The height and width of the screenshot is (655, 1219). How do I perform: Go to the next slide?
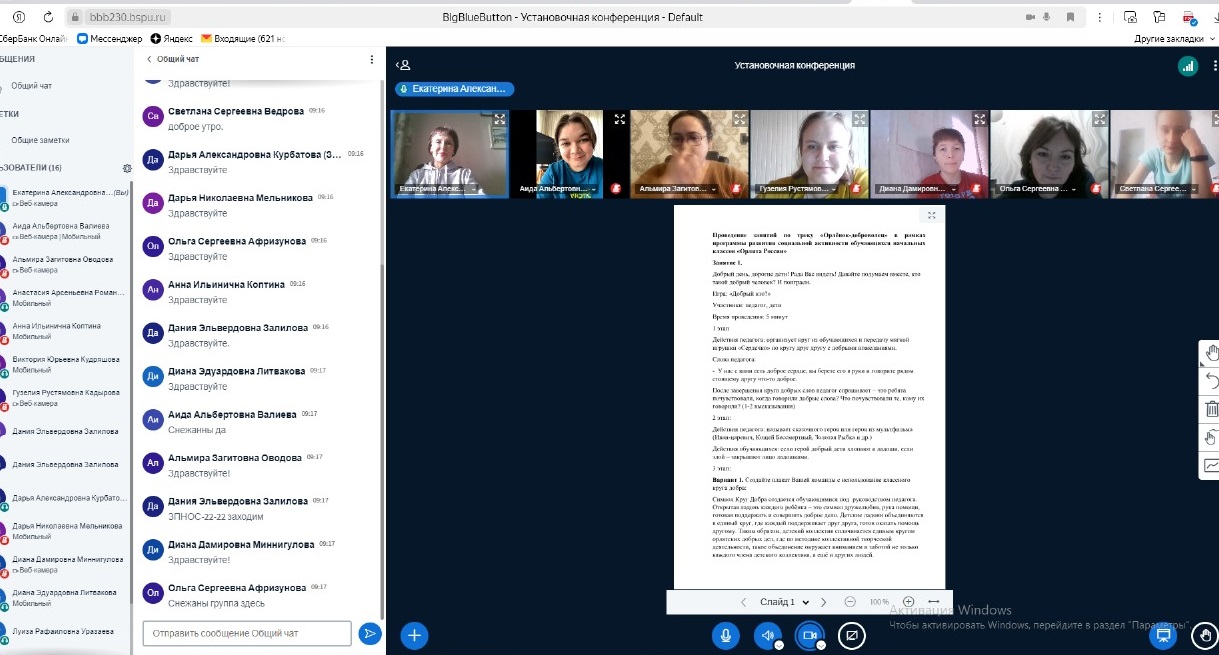coord(823,602)
